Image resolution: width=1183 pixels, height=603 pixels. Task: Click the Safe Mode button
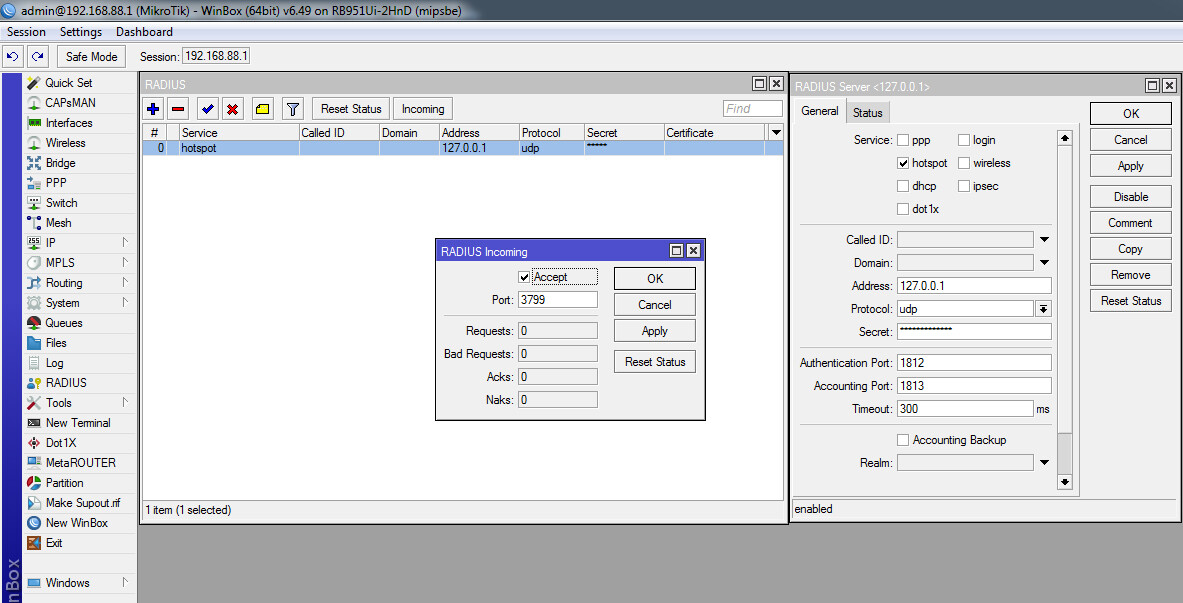click(91, 57)
